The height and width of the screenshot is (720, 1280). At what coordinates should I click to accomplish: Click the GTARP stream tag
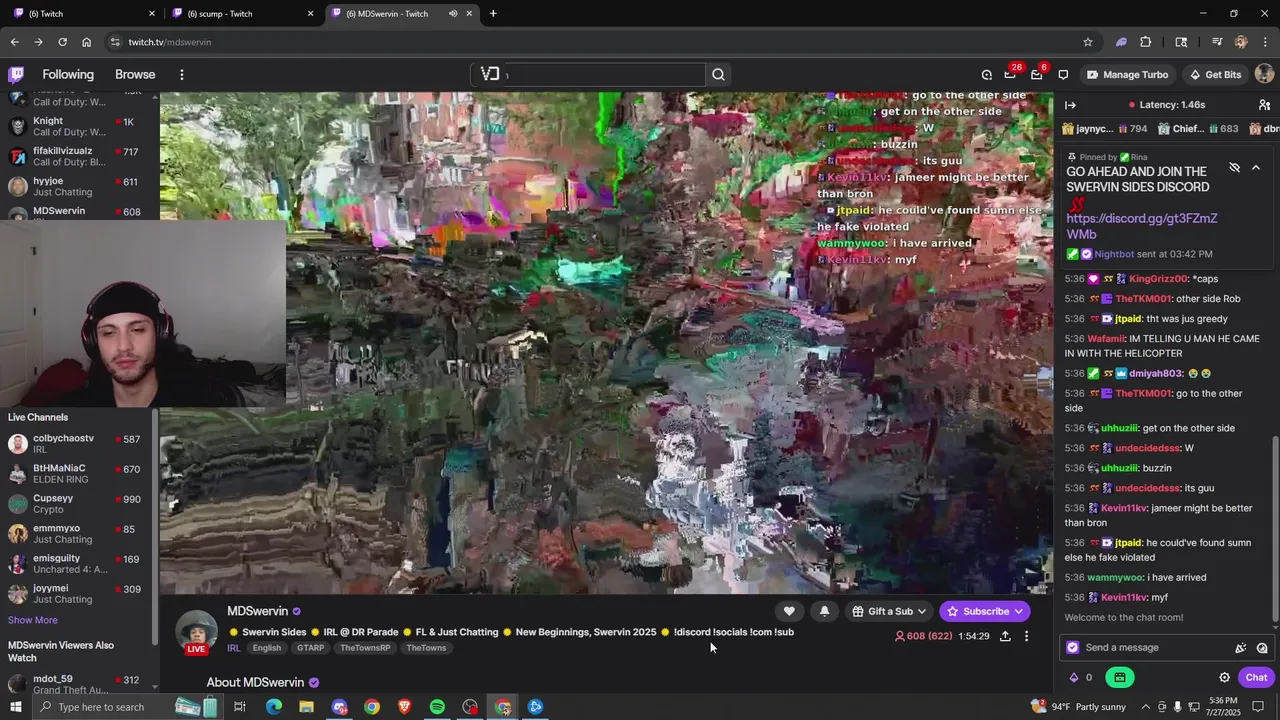click(x=310, y=648)
